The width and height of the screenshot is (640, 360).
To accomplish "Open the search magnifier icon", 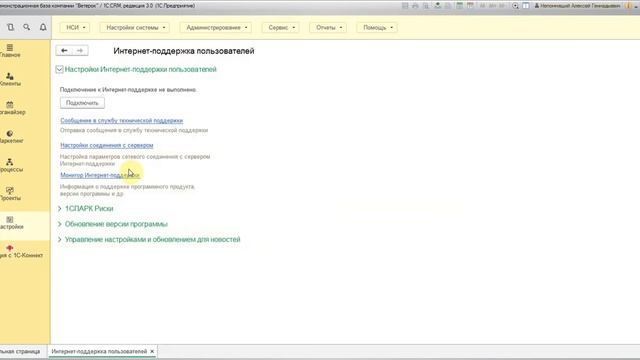I will (27, 27).
